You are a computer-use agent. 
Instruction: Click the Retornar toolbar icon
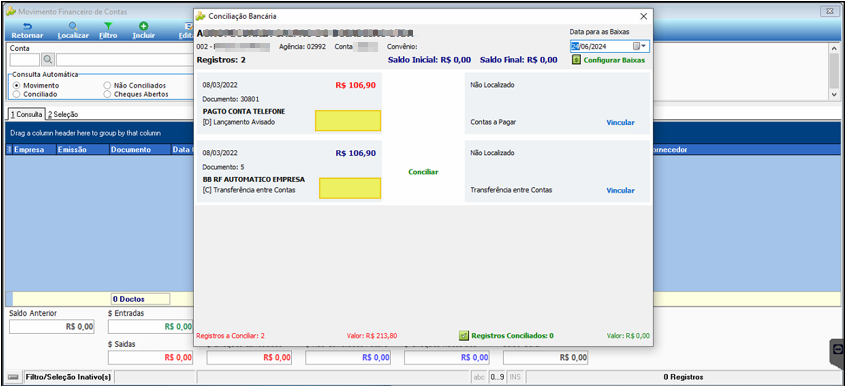click(27, 26)
